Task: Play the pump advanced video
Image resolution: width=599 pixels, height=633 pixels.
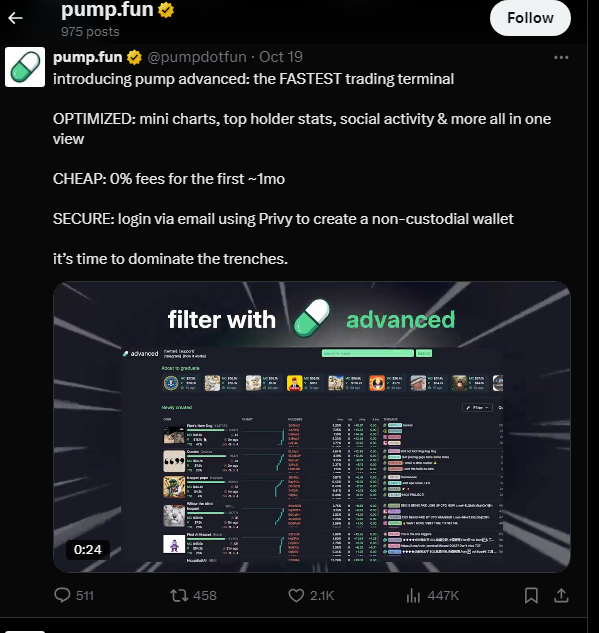Action: pos(312,427)
